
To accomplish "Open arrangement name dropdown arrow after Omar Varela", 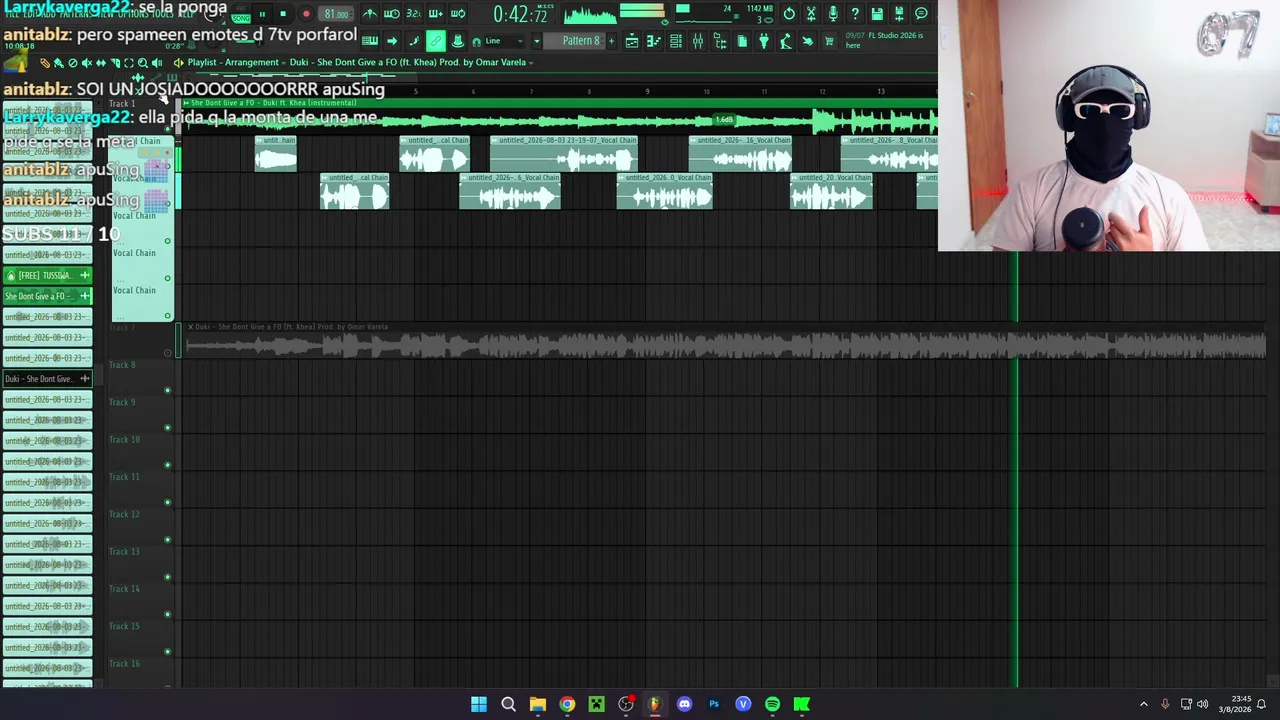I will point(531,62).
